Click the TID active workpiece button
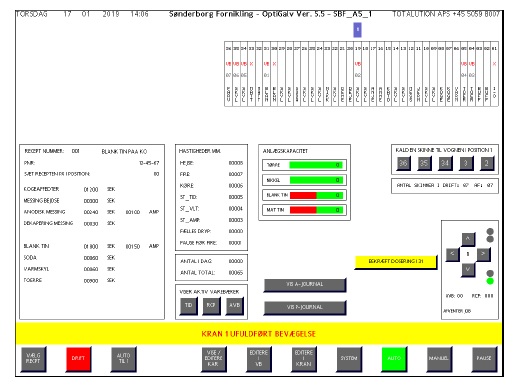 188,305
